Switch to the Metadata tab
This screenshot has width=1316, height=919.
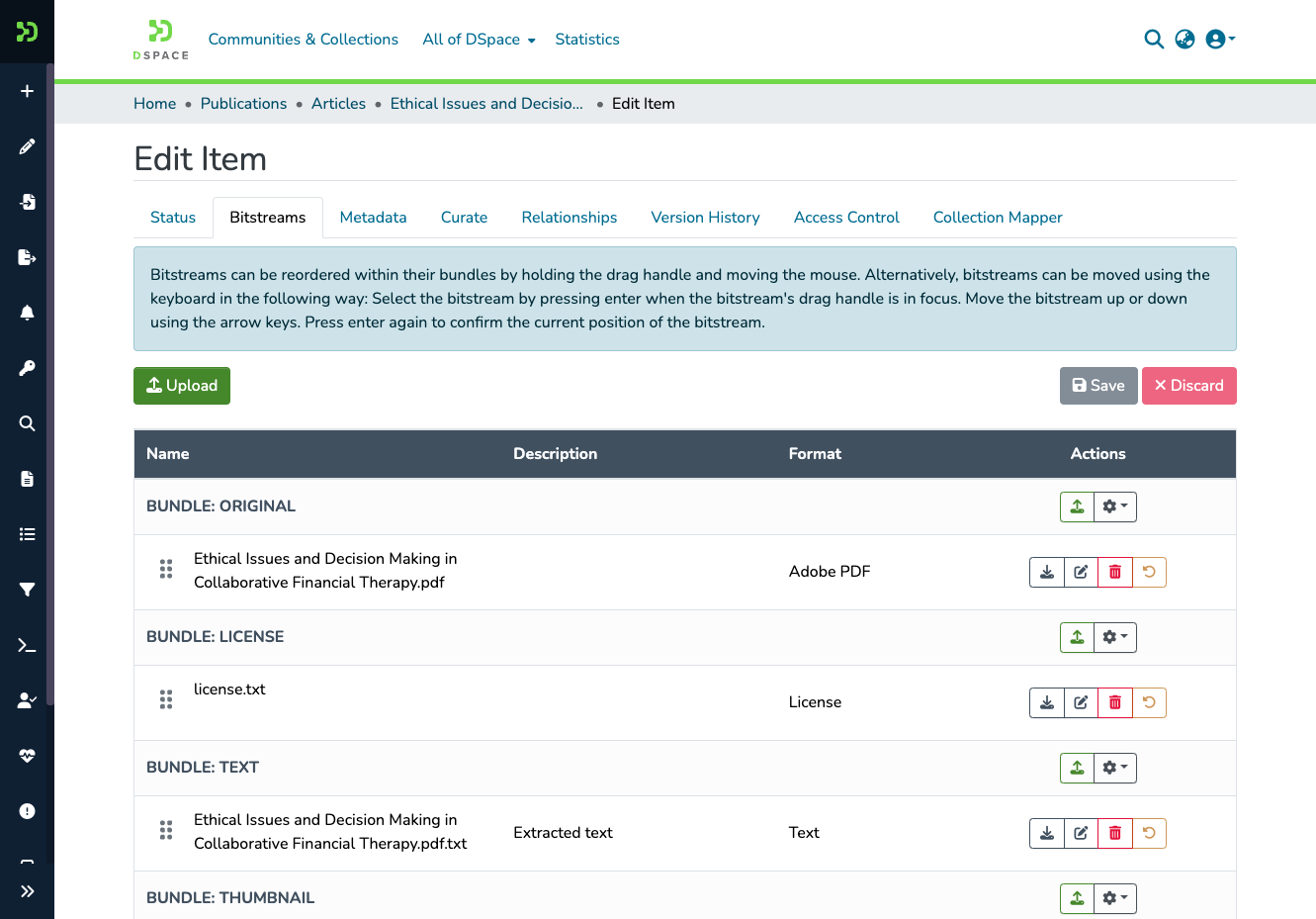pyautogui.click(x=373, y=218)
